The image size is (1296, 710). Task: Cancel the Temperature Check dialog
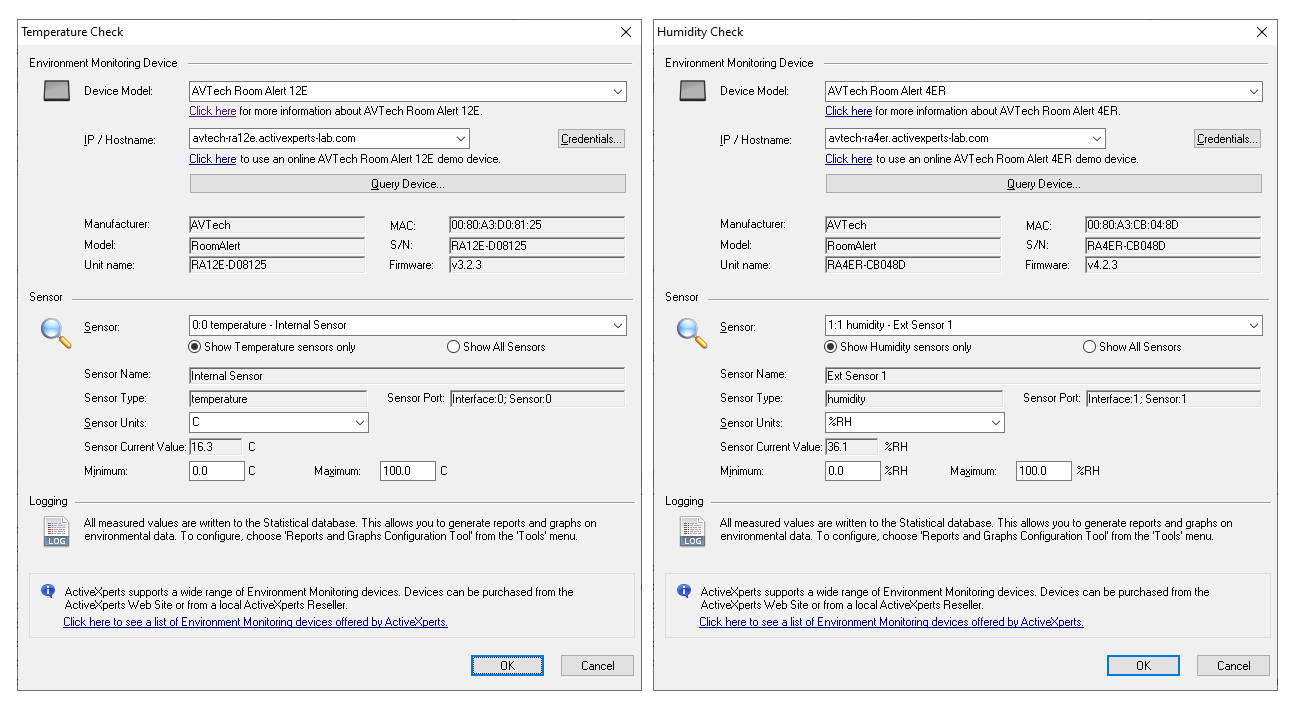[x=598, y=666]
